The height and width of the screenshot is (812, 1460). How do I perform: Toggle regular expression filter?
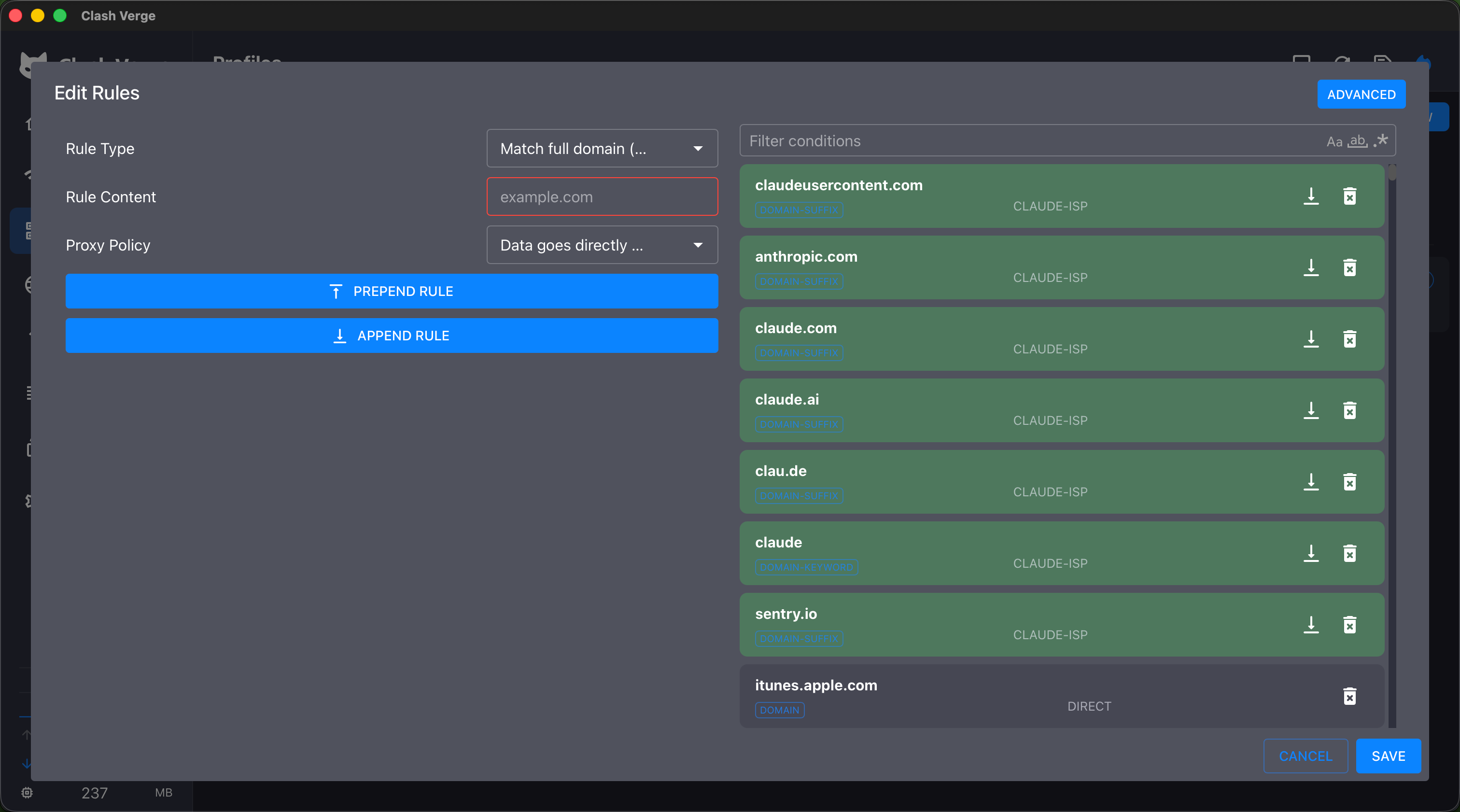point(1381,140)
